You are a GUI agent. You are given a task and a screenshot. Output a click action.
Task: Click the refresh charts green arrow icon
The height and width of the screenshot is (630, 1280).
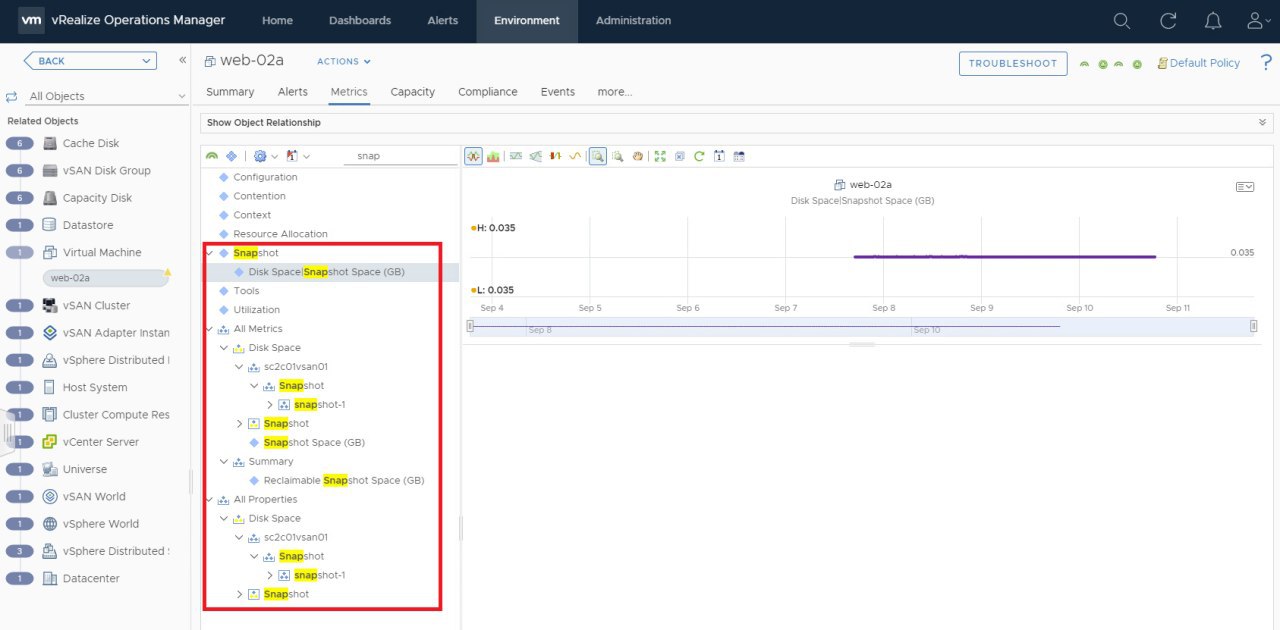click(699, 156)
